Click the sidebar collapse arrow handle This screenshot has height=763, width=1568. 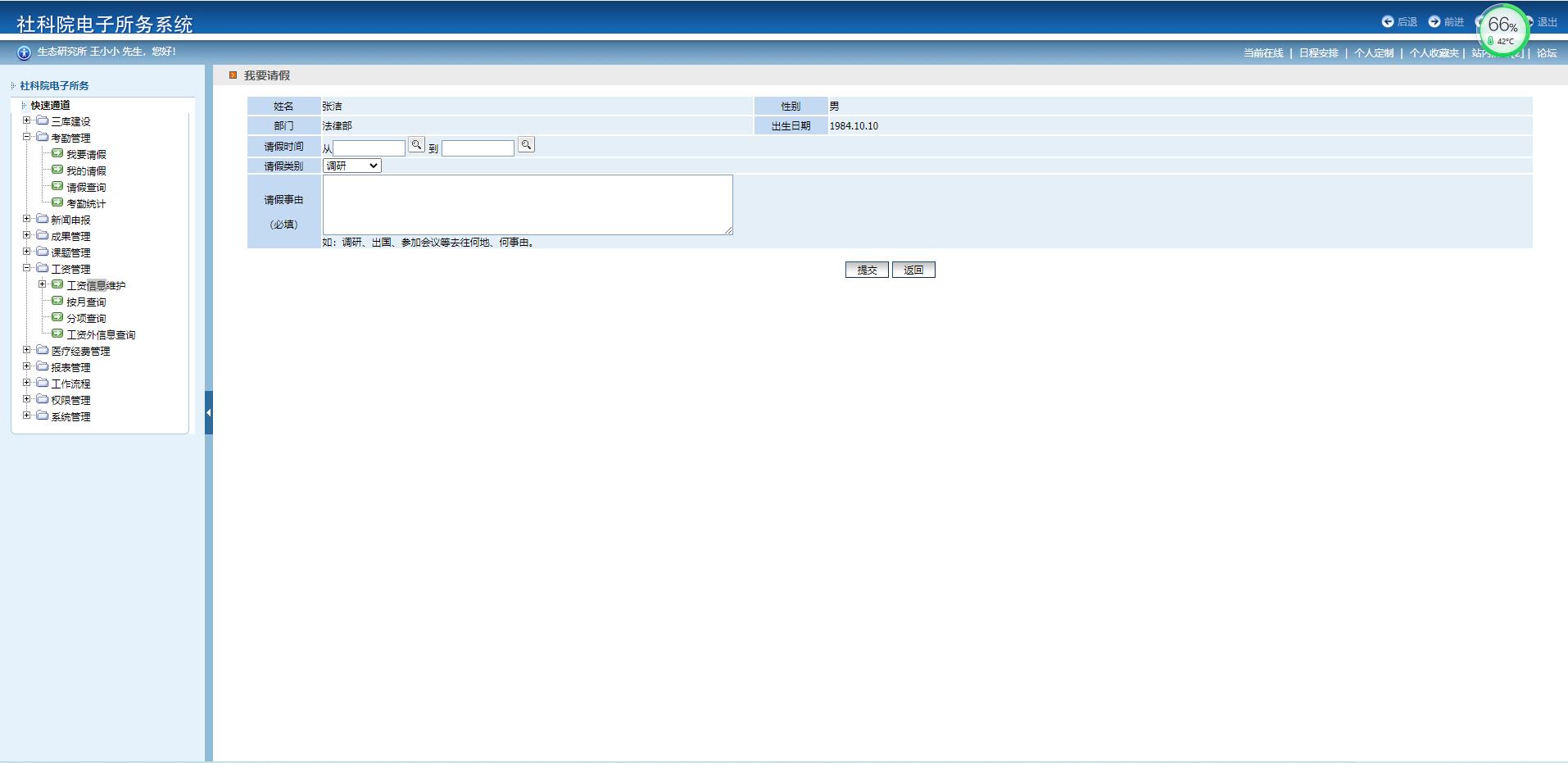209,412
